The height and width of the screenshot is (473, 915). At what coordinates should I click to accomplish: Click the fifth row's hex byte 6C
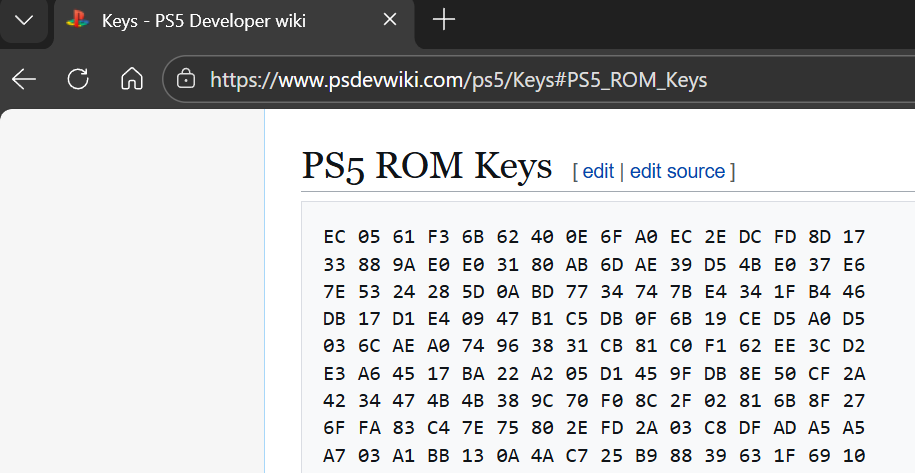click(369, 346)
